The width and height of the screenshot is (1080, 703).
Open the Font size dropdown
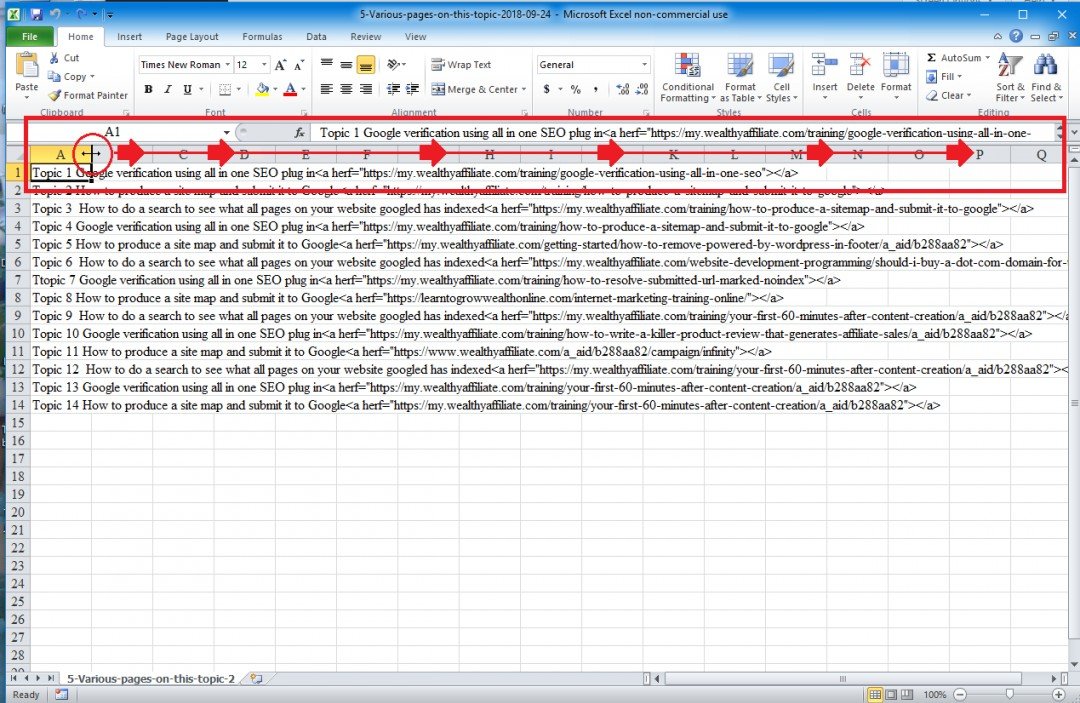coord(264,64)
